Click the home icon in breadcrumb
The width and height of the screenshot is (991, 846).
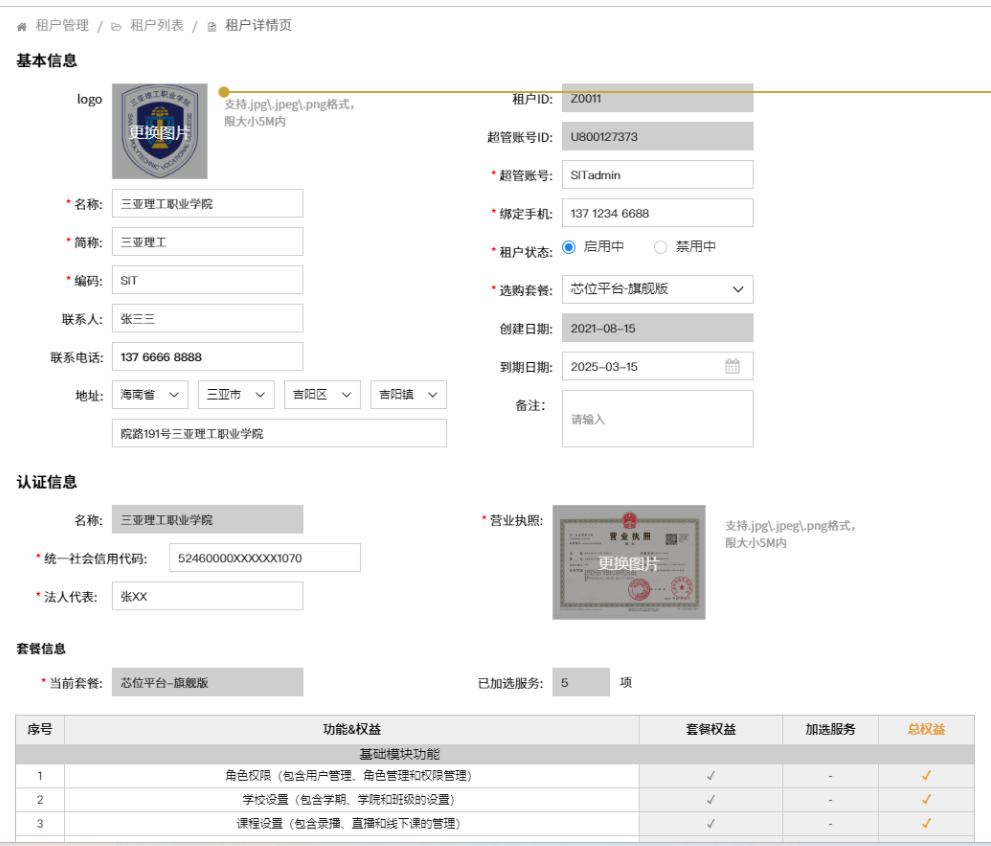[22, 26]
